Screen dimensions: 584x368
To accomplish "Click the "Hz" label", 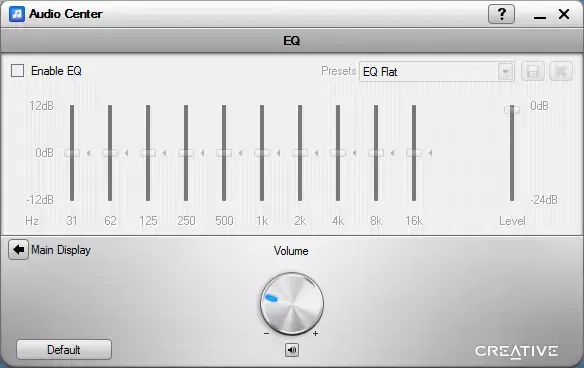I will 32,221.
